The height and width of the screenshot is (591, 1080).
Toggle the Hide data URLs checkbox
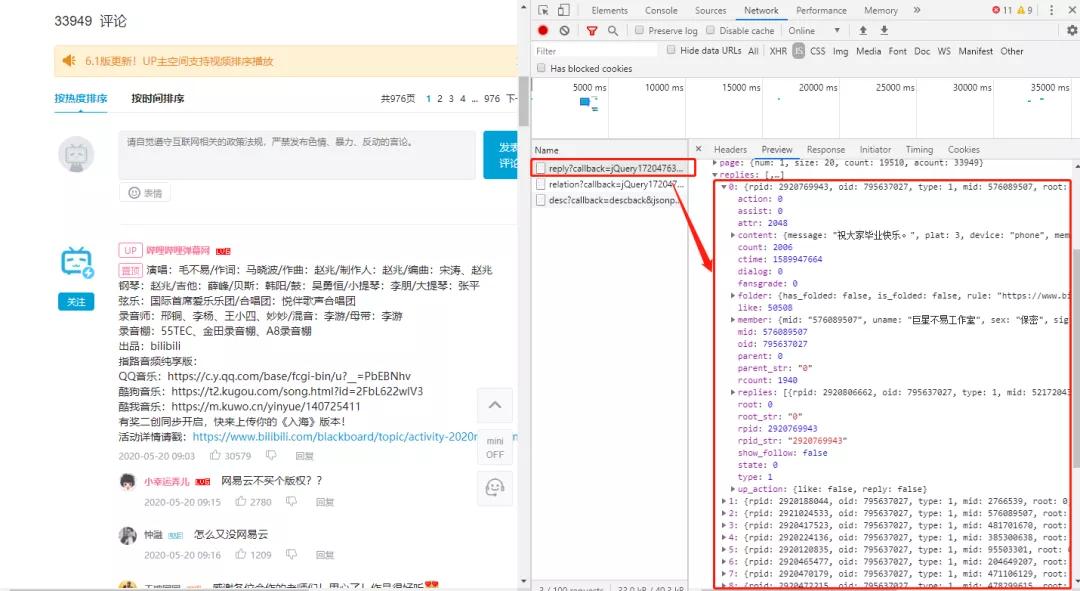pyautogui.click(x=670, y=51)
